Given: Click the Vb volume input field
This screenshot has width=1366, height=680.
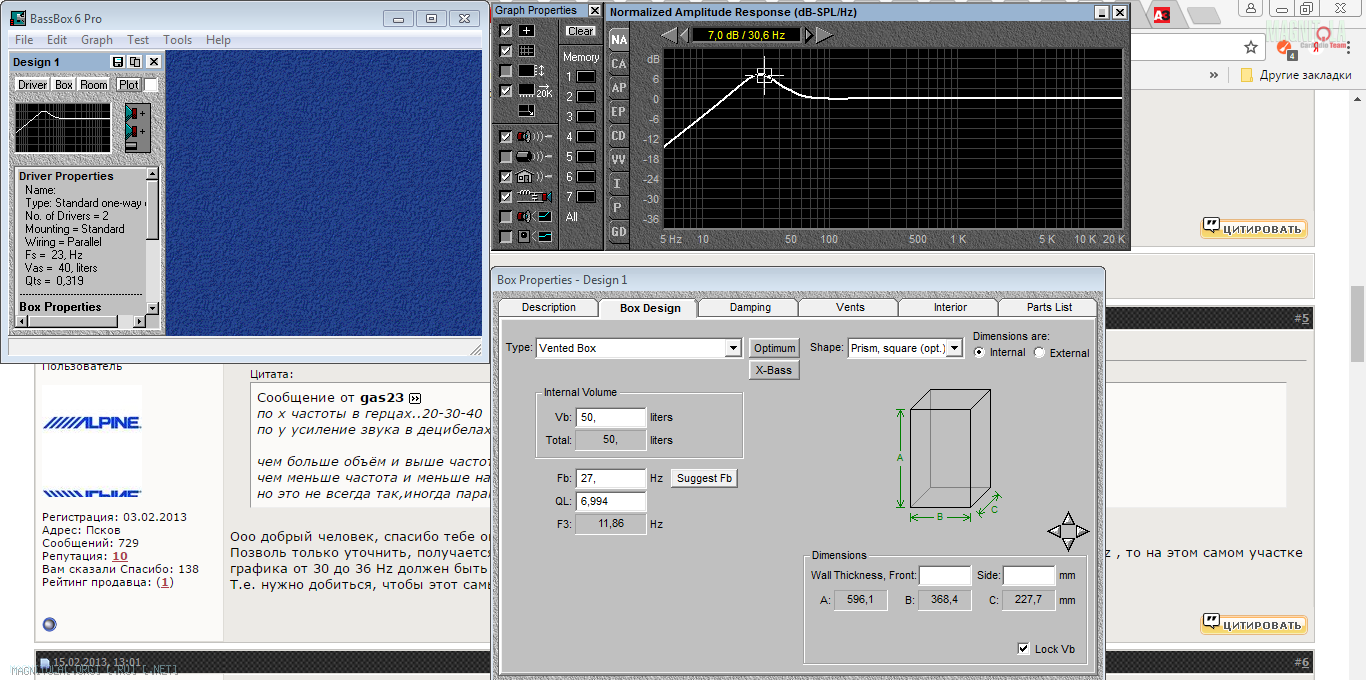Looking at the screenshot, I should click(610, 417).
